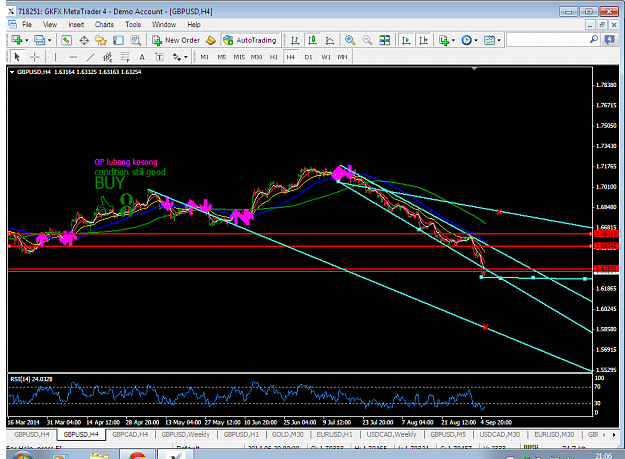Open the notifications chat bubble icon
Image resolution: width=625 pixels, height=459 pixels.
610,39
